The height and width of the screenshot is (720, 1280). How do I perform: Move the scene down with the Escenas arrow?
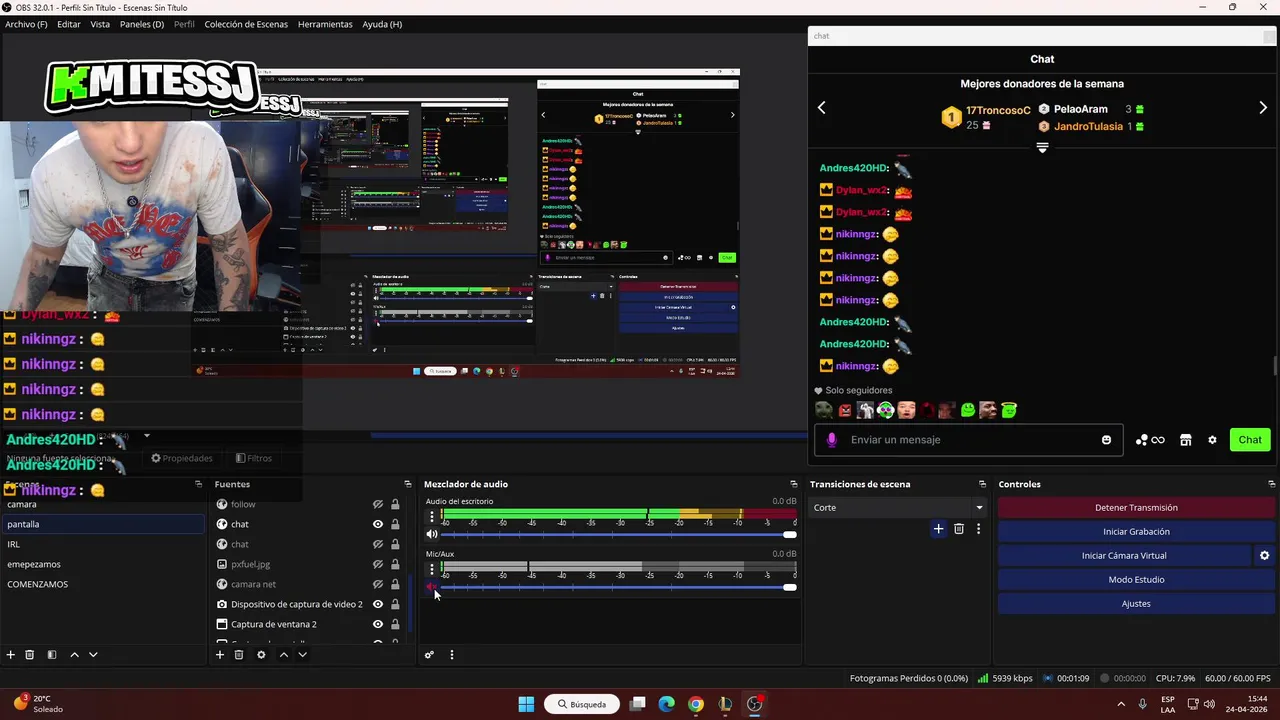coord(93,655)
